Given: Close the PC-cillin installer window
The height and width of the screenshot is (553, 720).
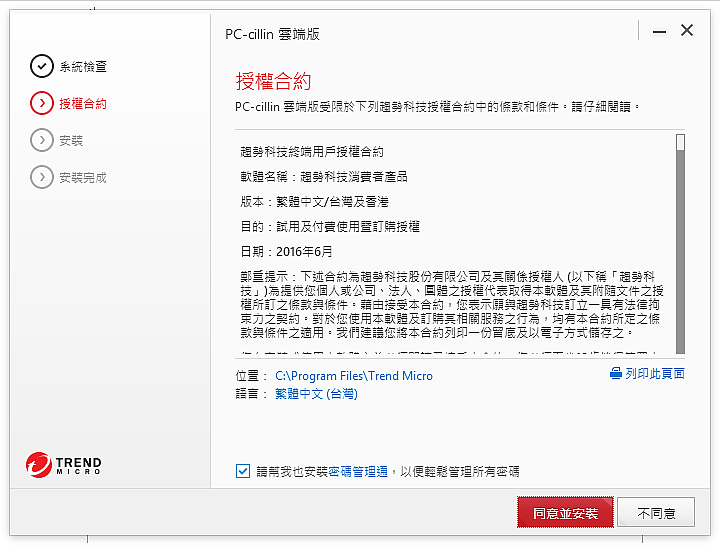Looking at the screenshot, I should (x=687, y=30).
